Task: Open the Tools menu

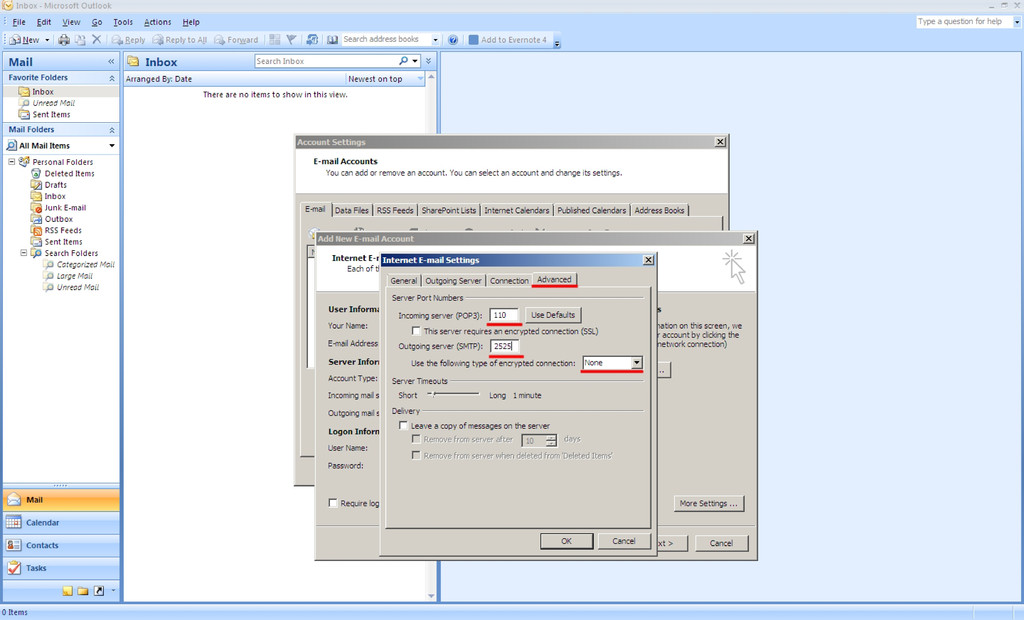Action: tap(123, 22)
